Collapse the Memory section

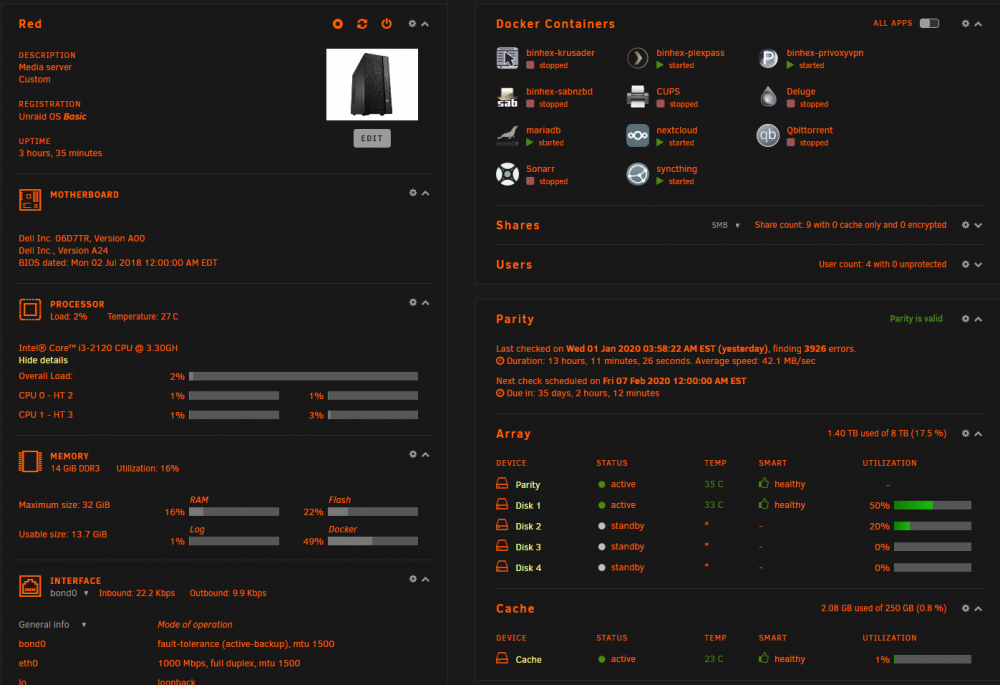tap(425, 455)
